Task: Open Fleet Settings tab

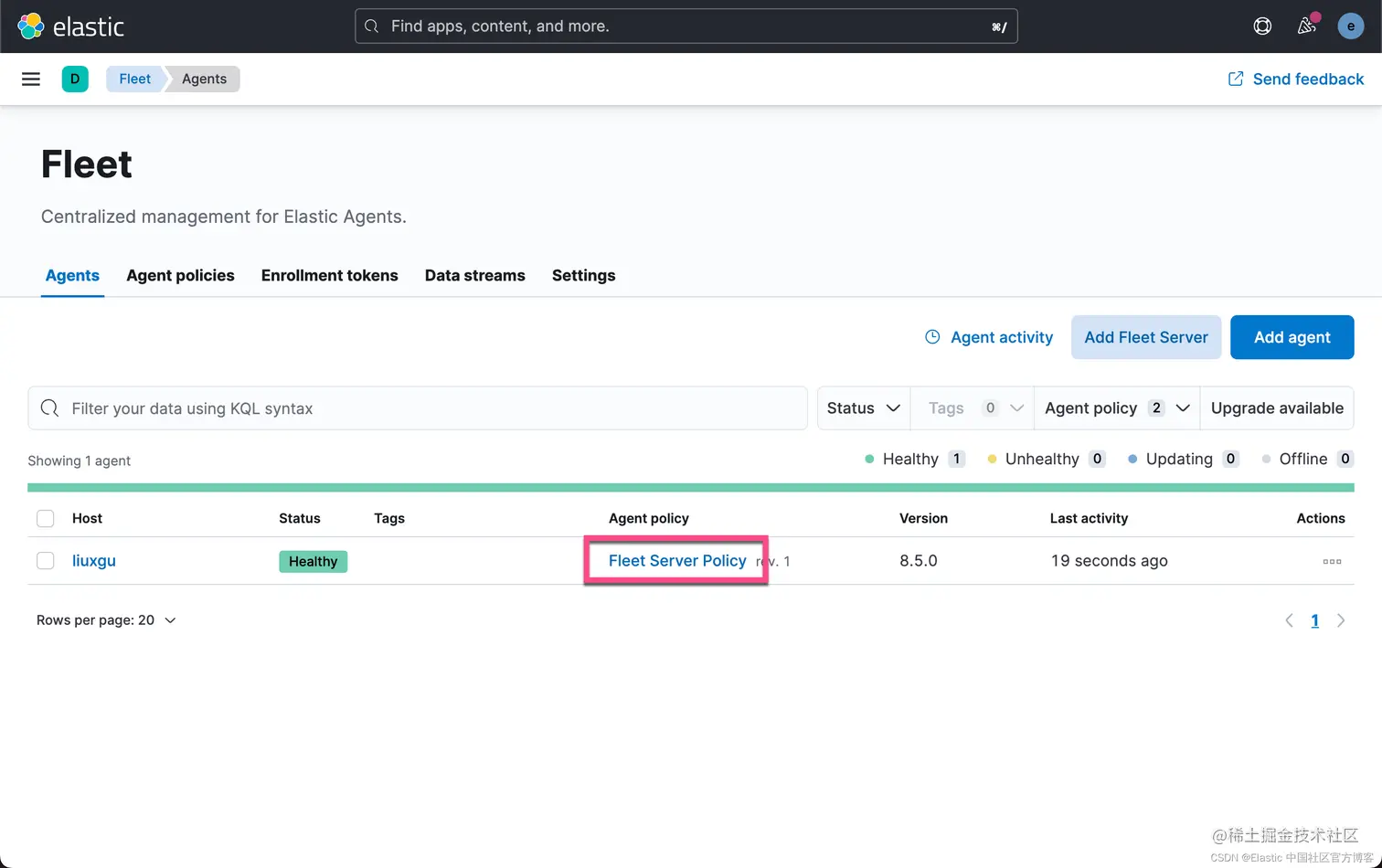Action: tap(583, 276)
